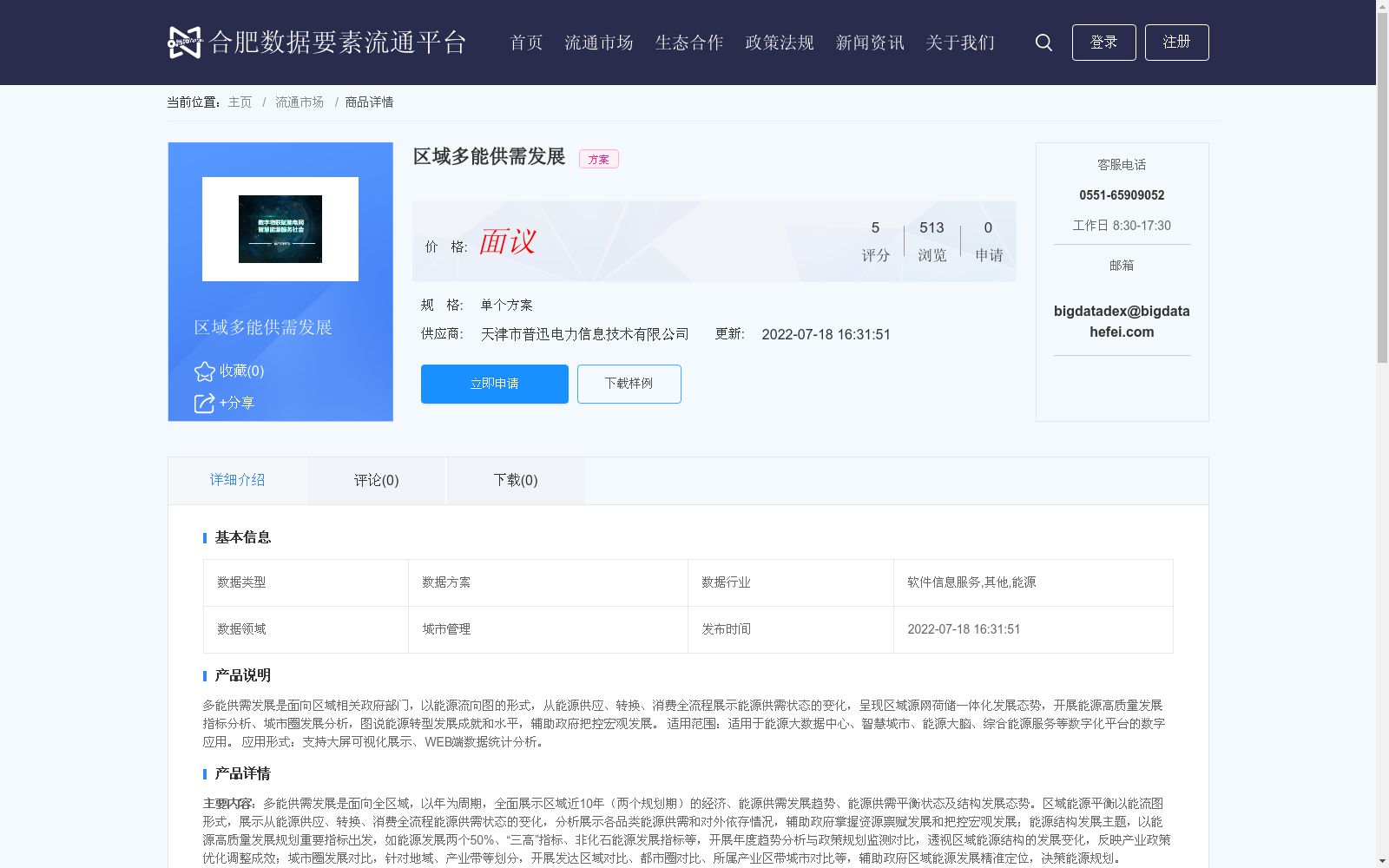Viewport: 1389px width, 868px height.
Task: Open the search magnifier icon
Action: [1043, 43]
